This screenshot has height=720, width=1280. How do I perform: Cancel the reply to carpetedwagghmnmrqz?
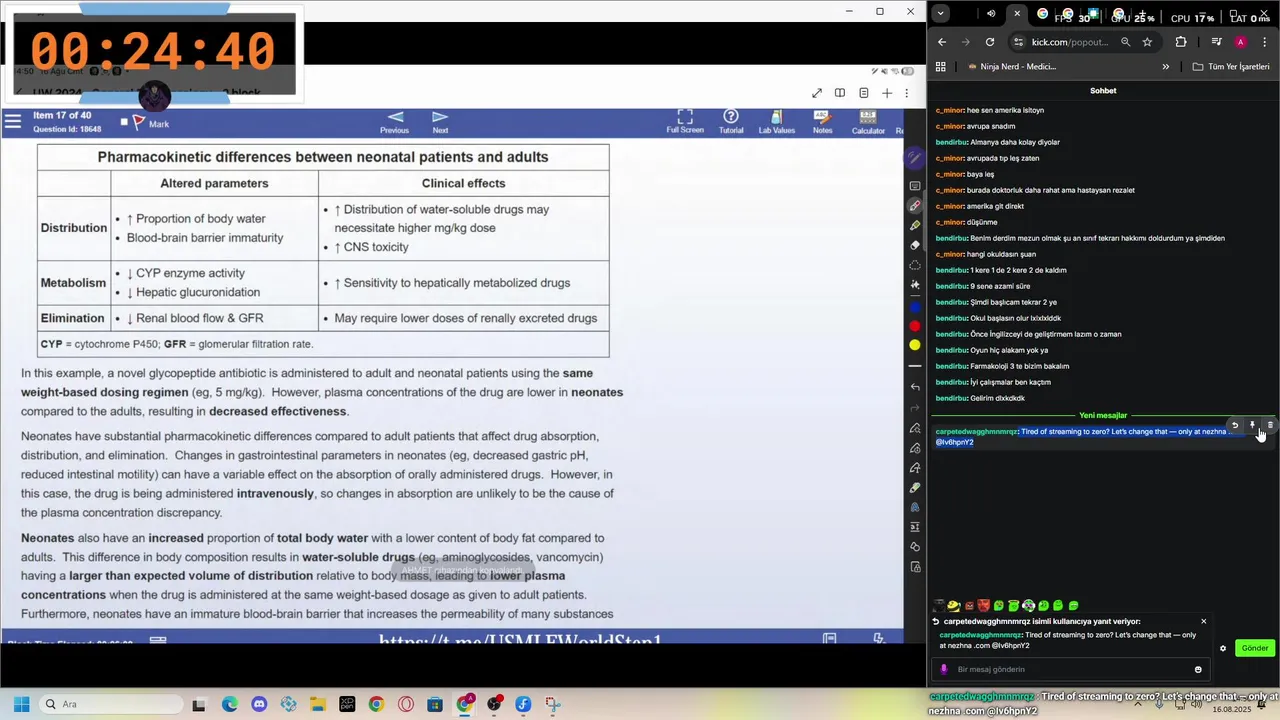point(1203,621)
